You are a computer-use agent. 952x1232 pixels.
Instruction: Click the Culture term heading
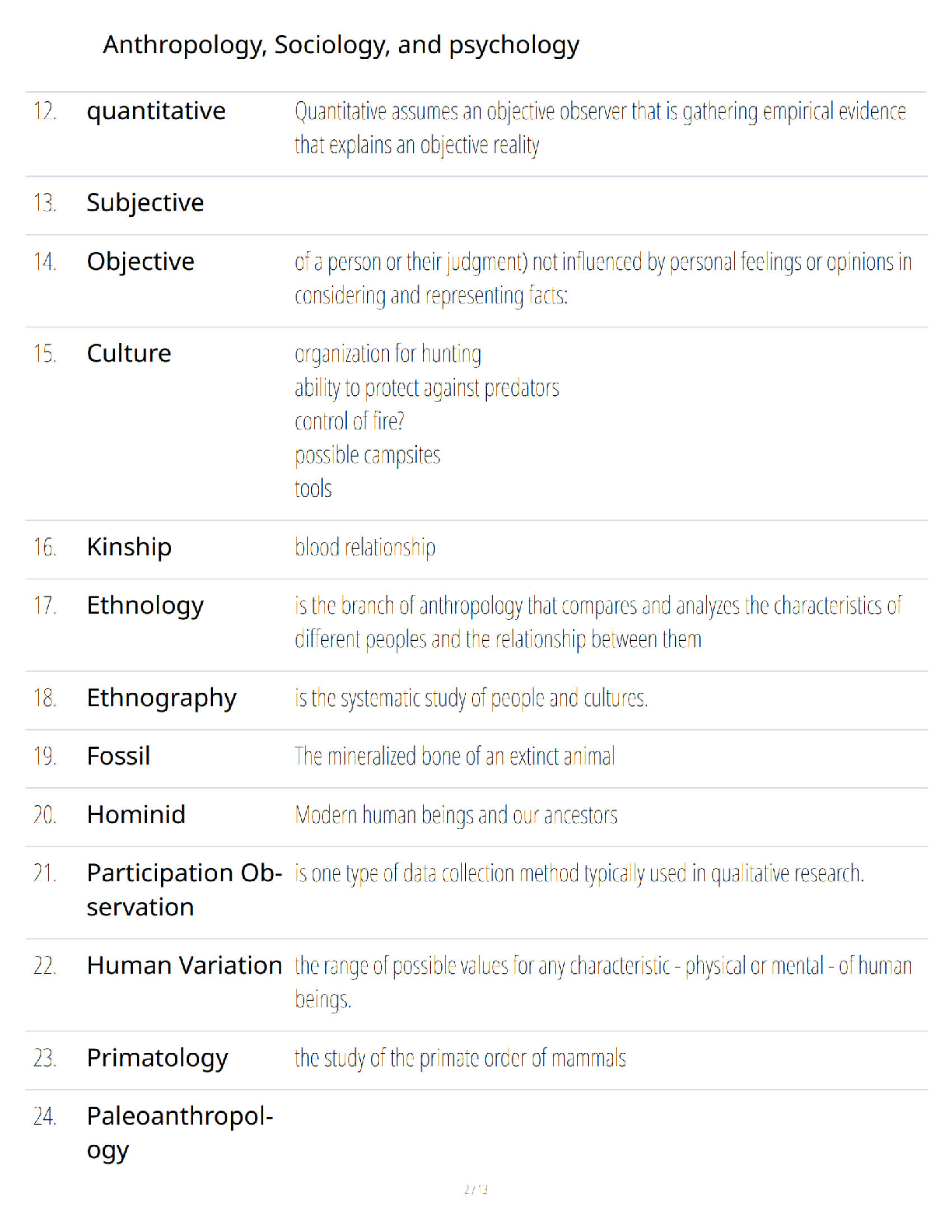(x=129, y=353)
